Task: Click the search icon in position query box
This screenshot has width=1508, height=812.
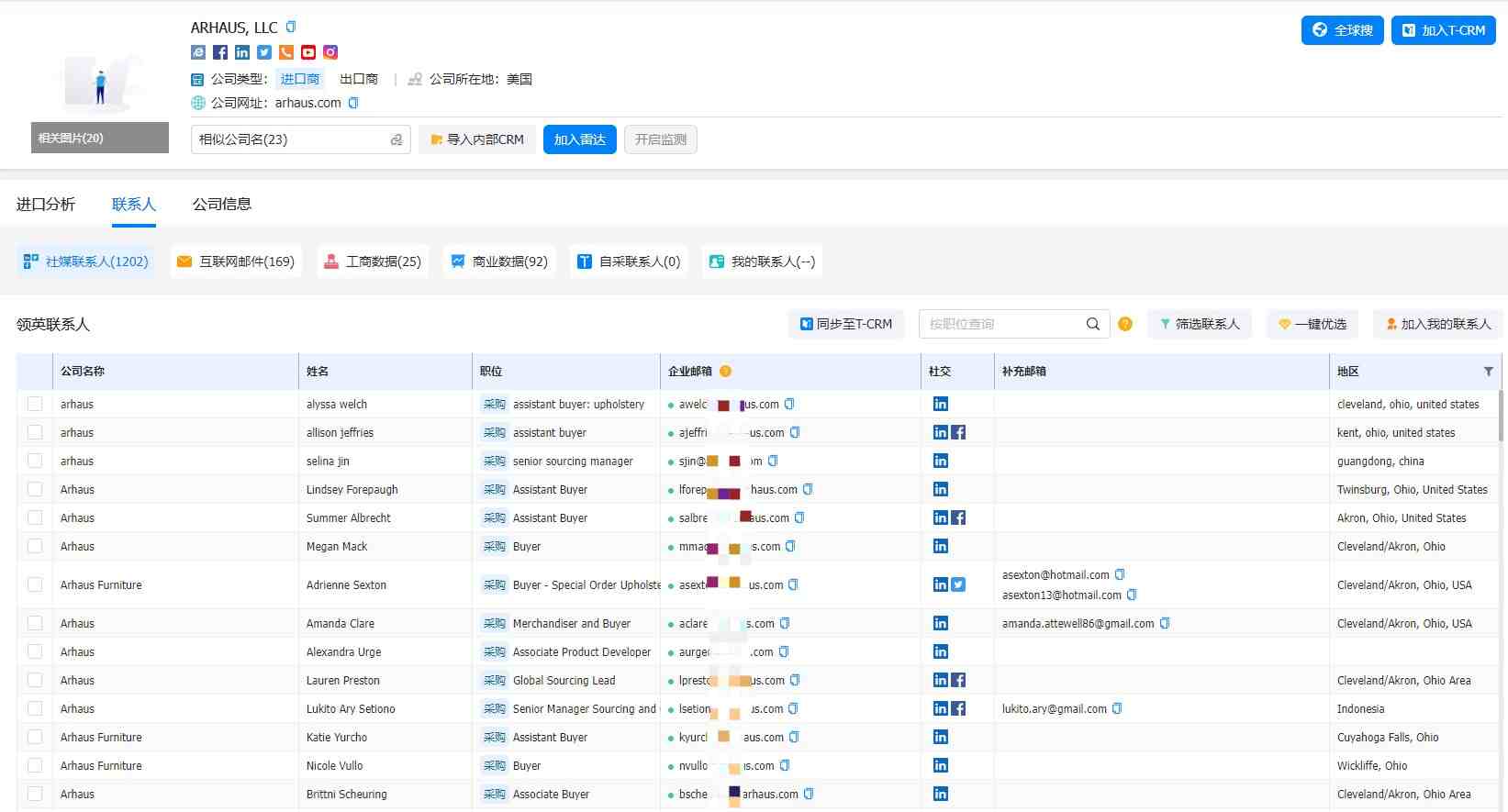Action: (1093, 324)
